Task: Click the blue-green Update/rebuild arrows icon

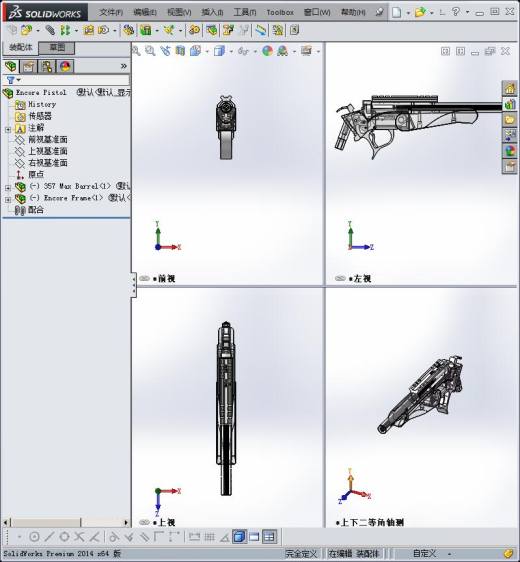Action: 261,30
